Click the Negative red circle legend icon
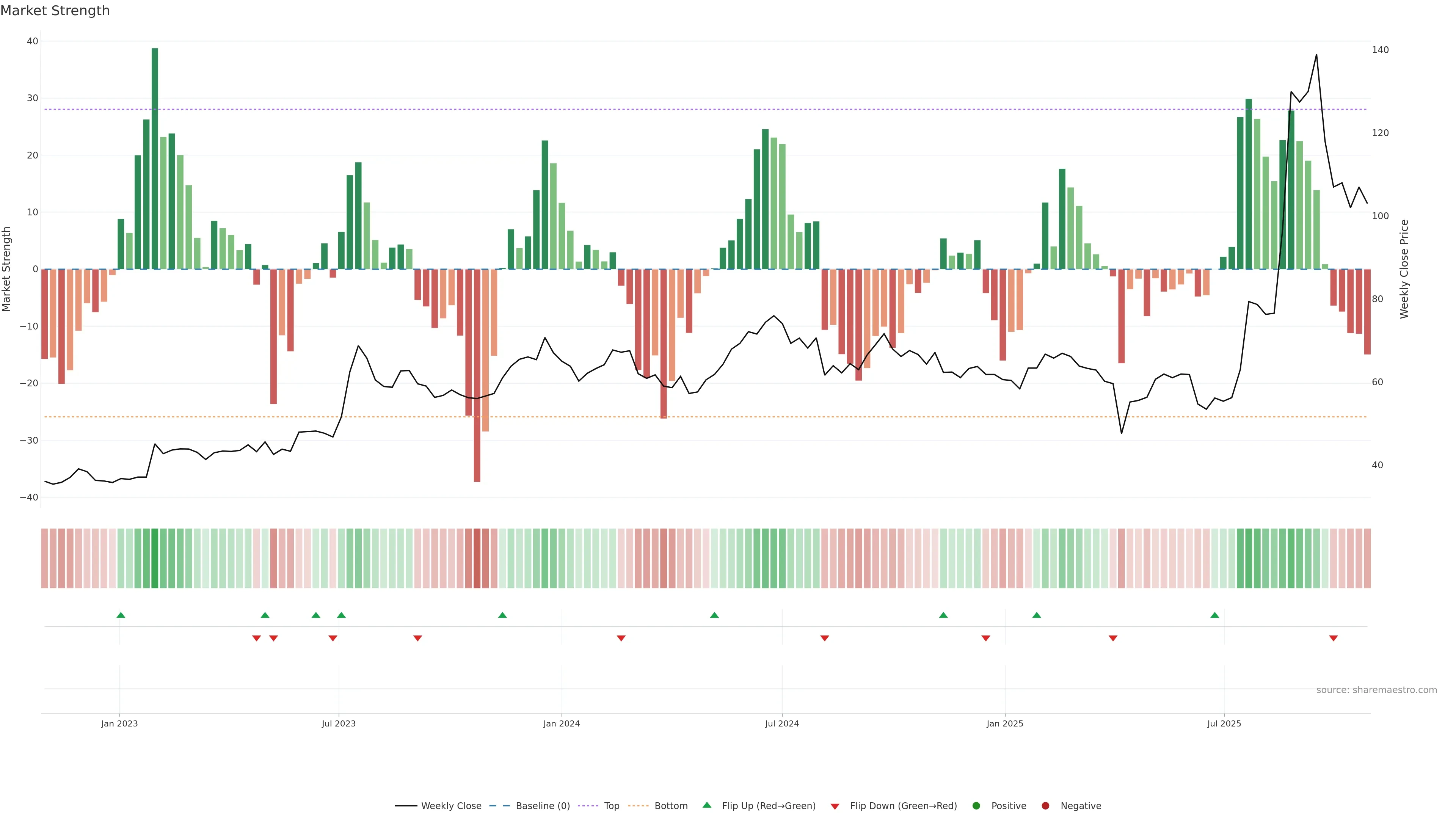1456x819 pixels. (x=1045, y=805)
